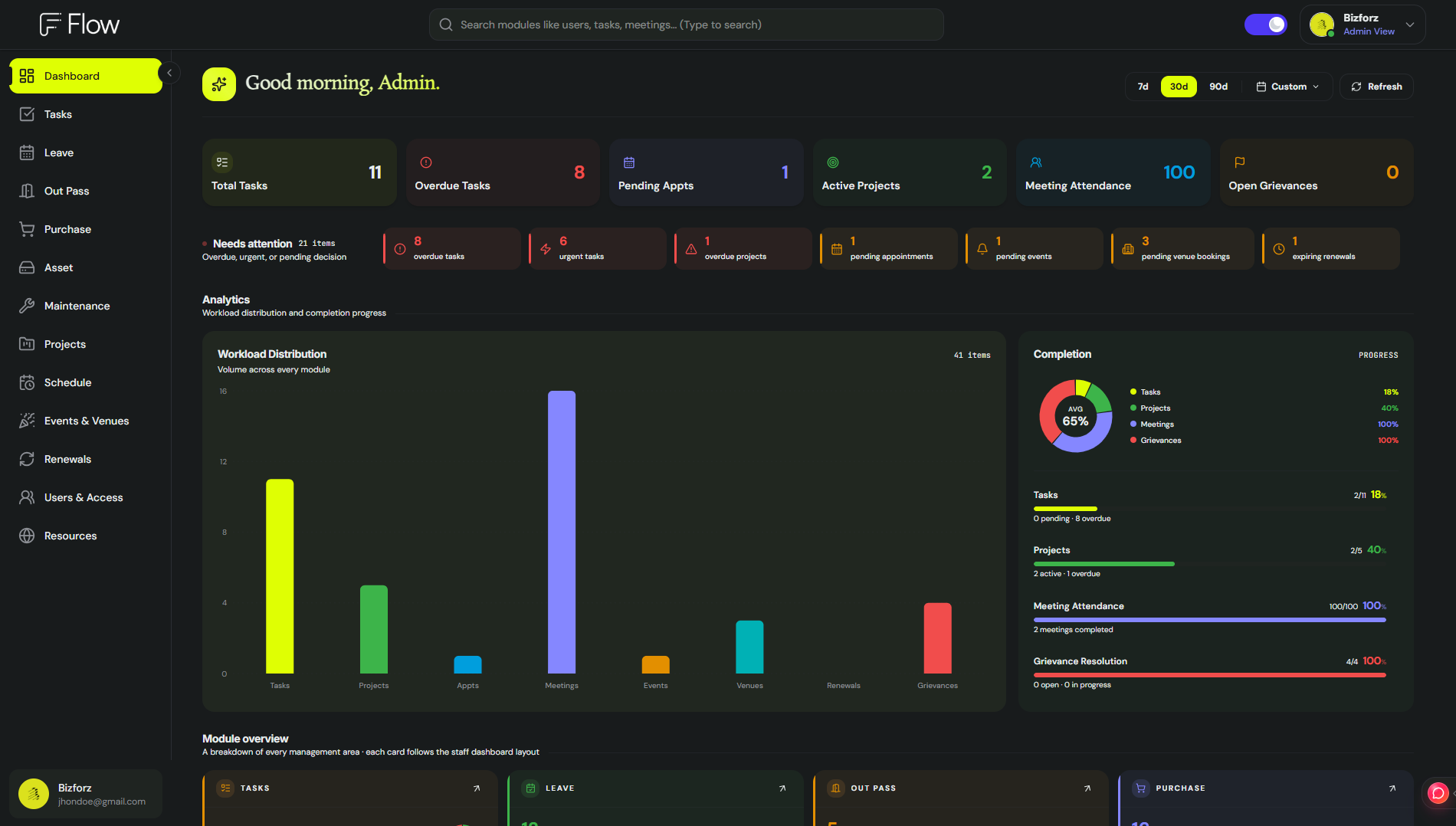Click the Grievances legend color dot
This screenshot has width=1456, height=826.
[x=1133, y=440]
